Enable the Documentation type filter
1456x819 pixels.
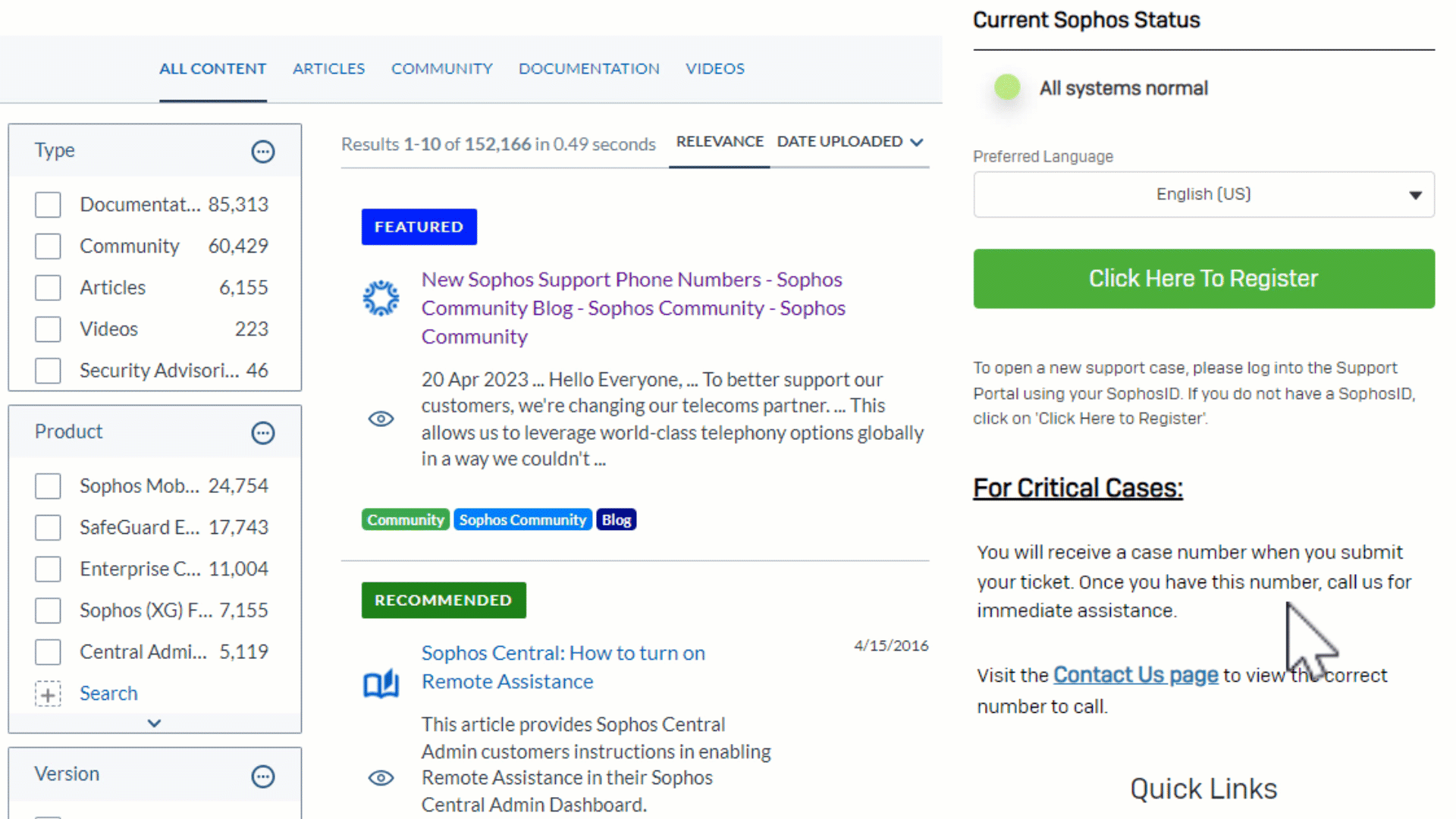pyautogui.click(x=48, y=204)
